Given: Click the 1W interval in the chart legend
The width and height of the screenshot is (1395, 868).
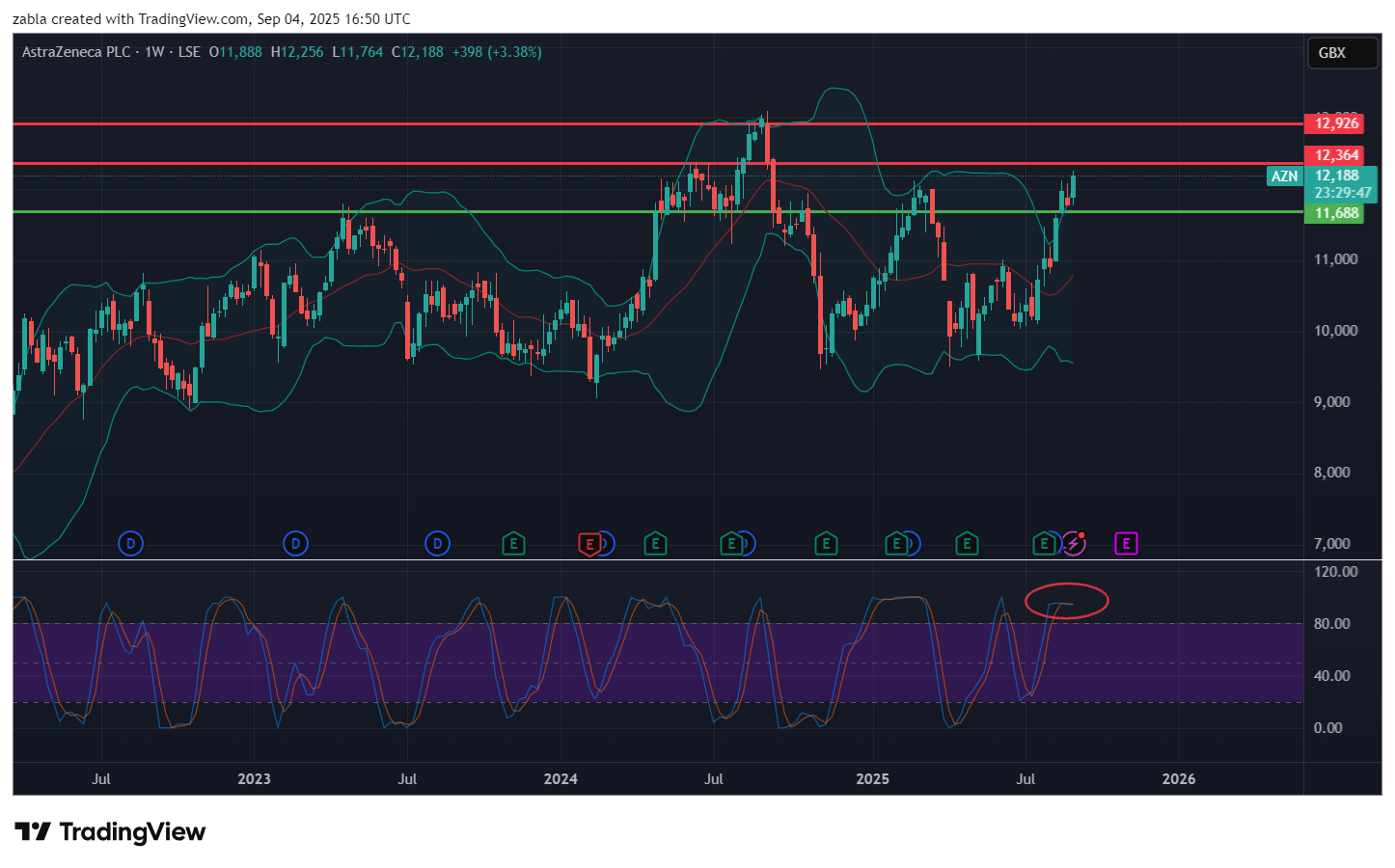Looking at the screenshot, I should tap(154, 52).
